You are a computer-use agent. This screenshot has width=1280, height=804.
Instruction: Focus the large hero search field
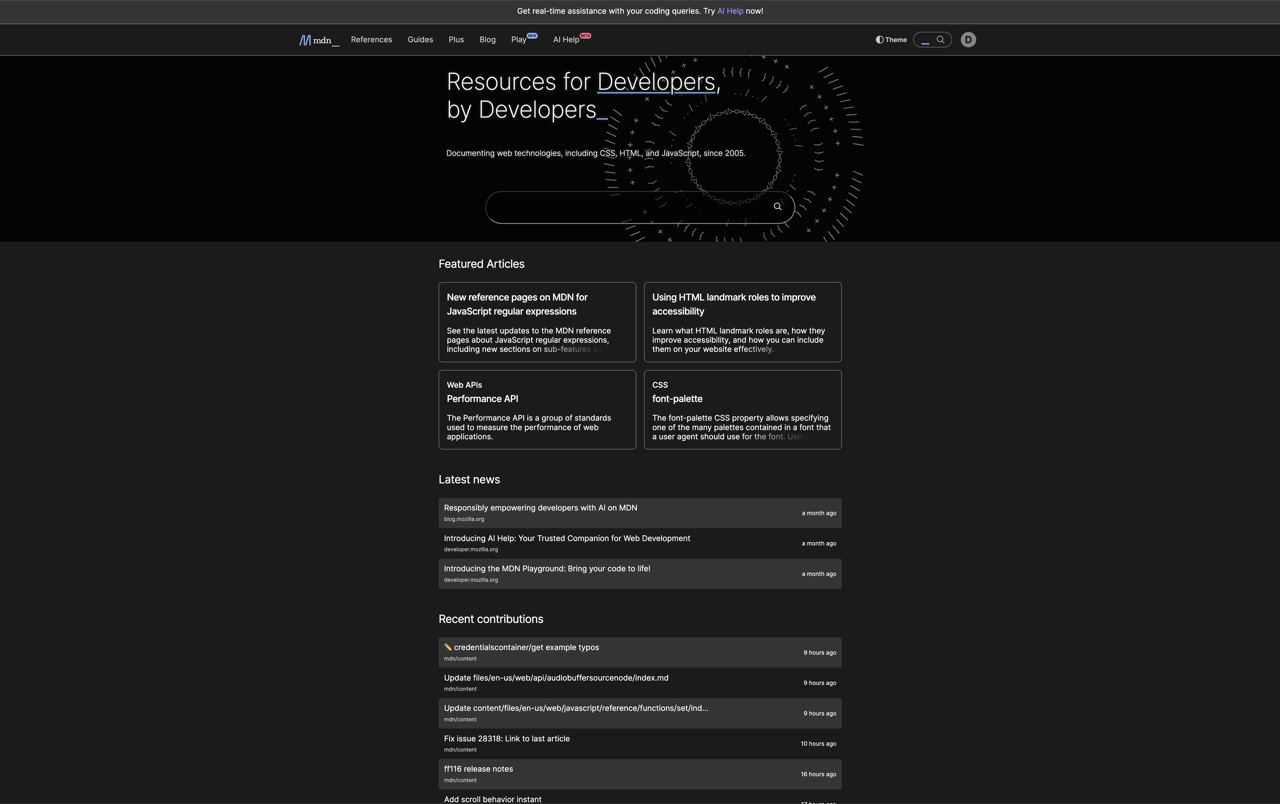coord(640,207)
